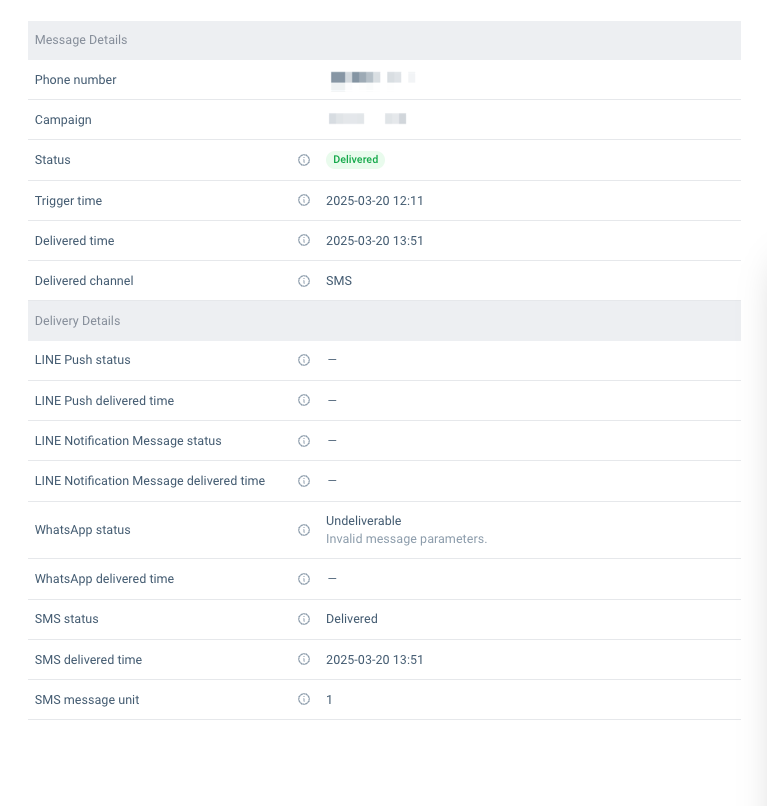Screen dimensions: 767x806
Task: Click the Invalid message parameters error text
Action: point(406,539)
